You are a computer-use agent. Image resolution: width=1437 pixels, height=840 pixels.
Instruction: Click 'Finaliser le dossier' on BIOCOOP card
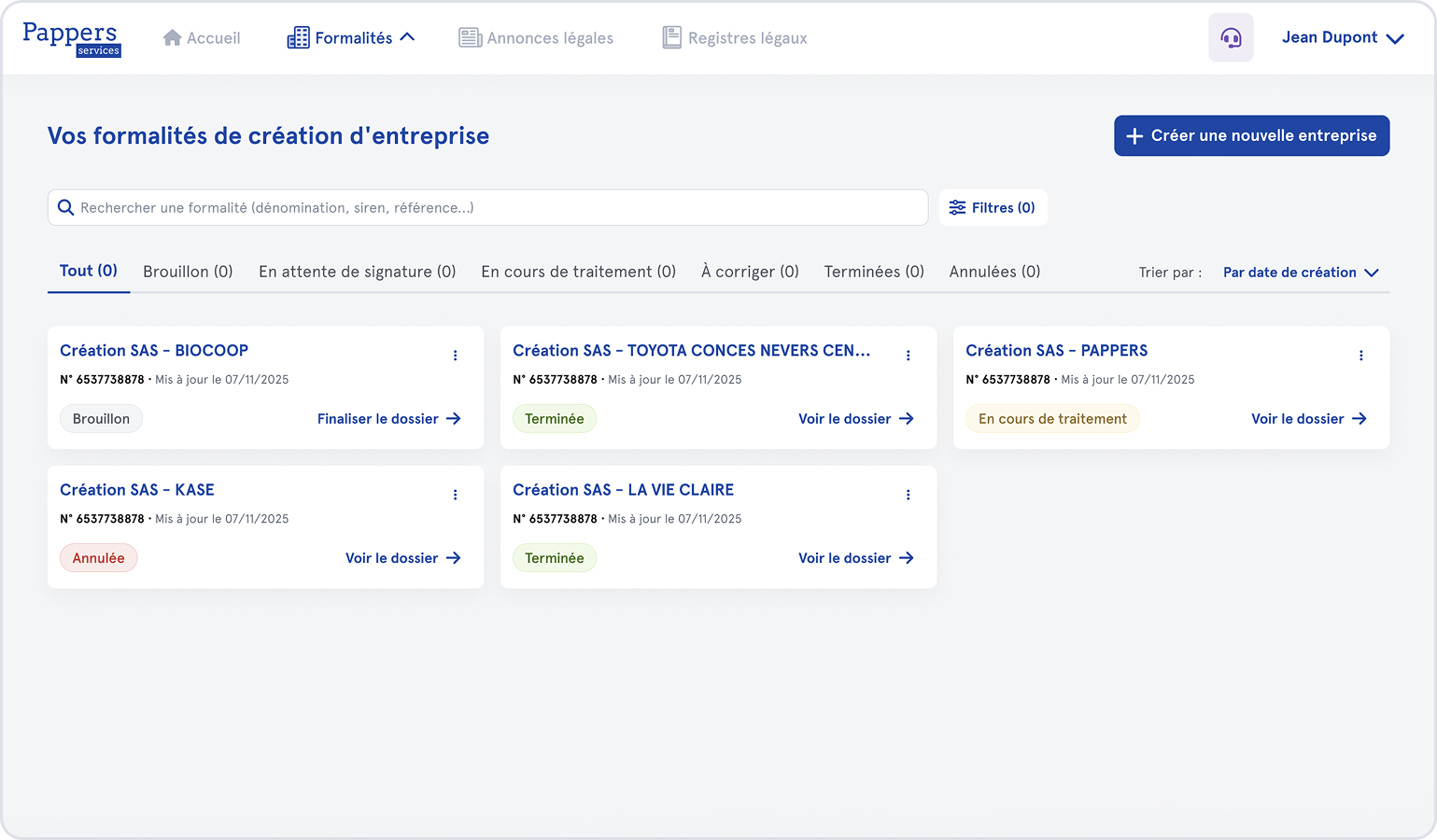[x=388, y=419]
